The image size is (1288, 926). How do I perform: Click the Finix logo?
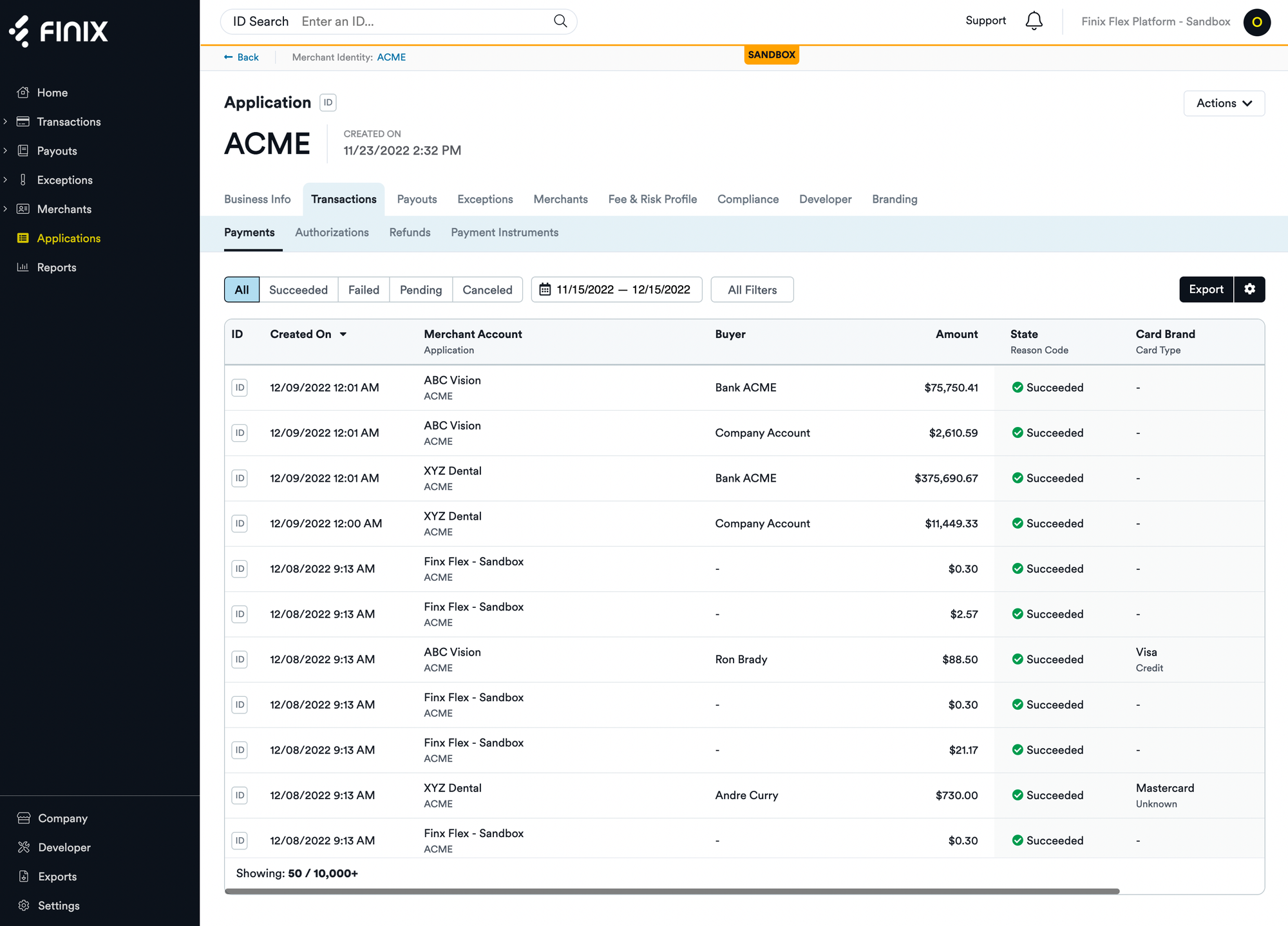pyautogui.click(x=59, y=30)
